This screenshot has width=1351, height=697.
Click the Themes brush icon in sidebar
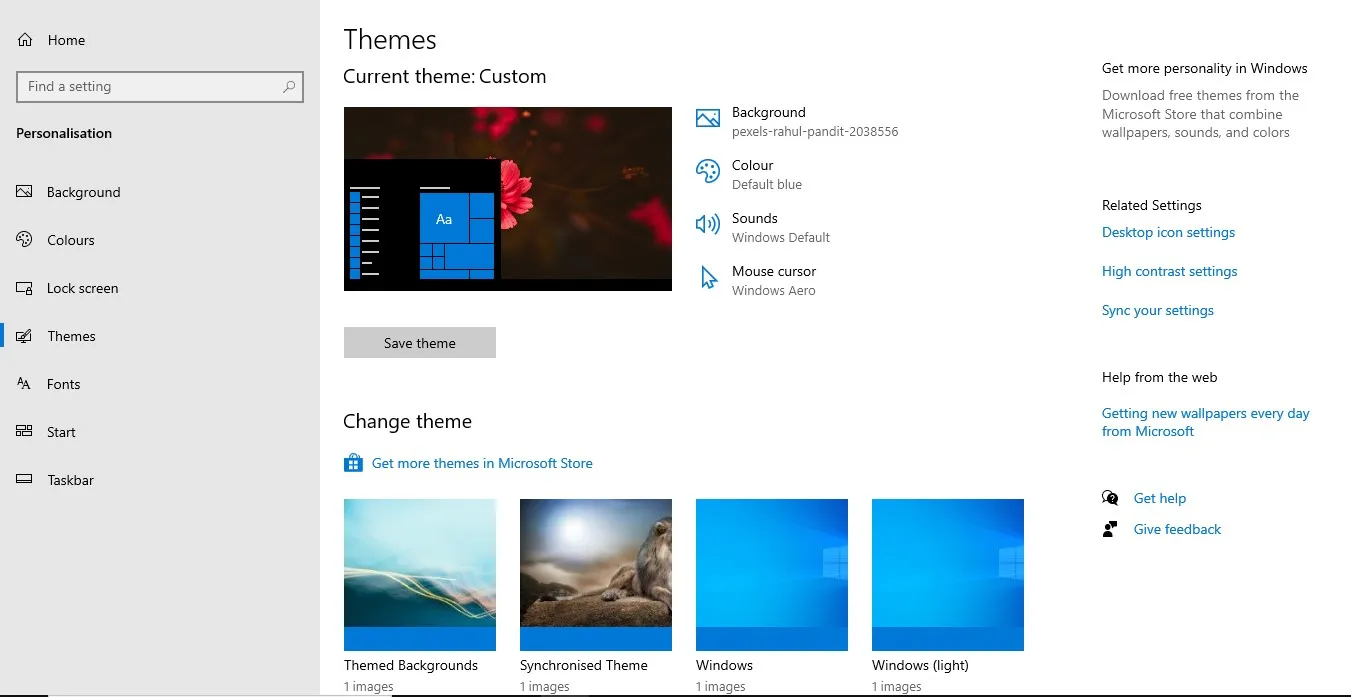point(25,336)
